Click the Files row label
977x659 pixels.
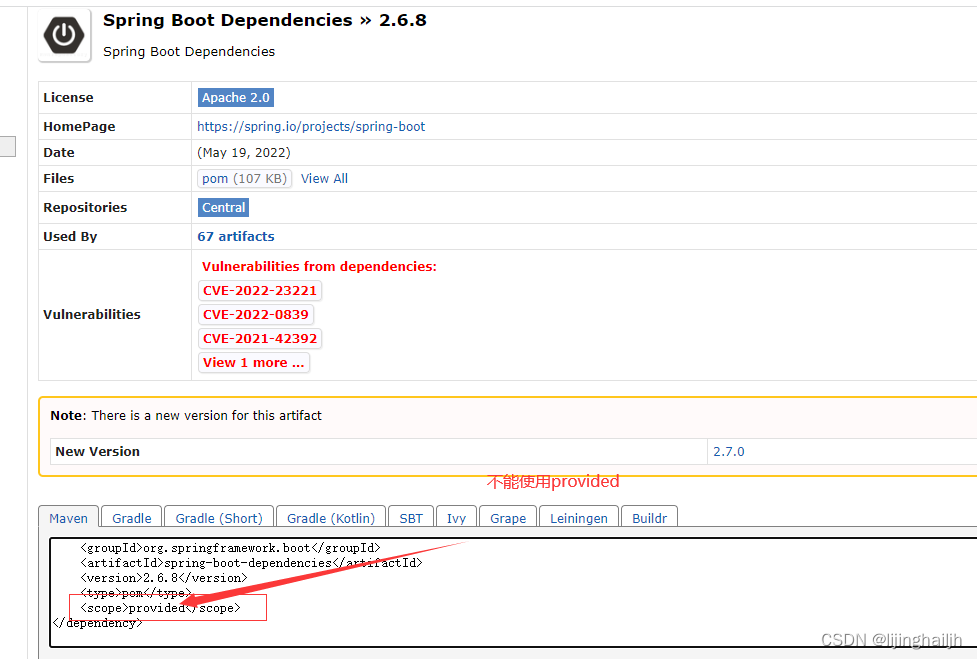59,179
